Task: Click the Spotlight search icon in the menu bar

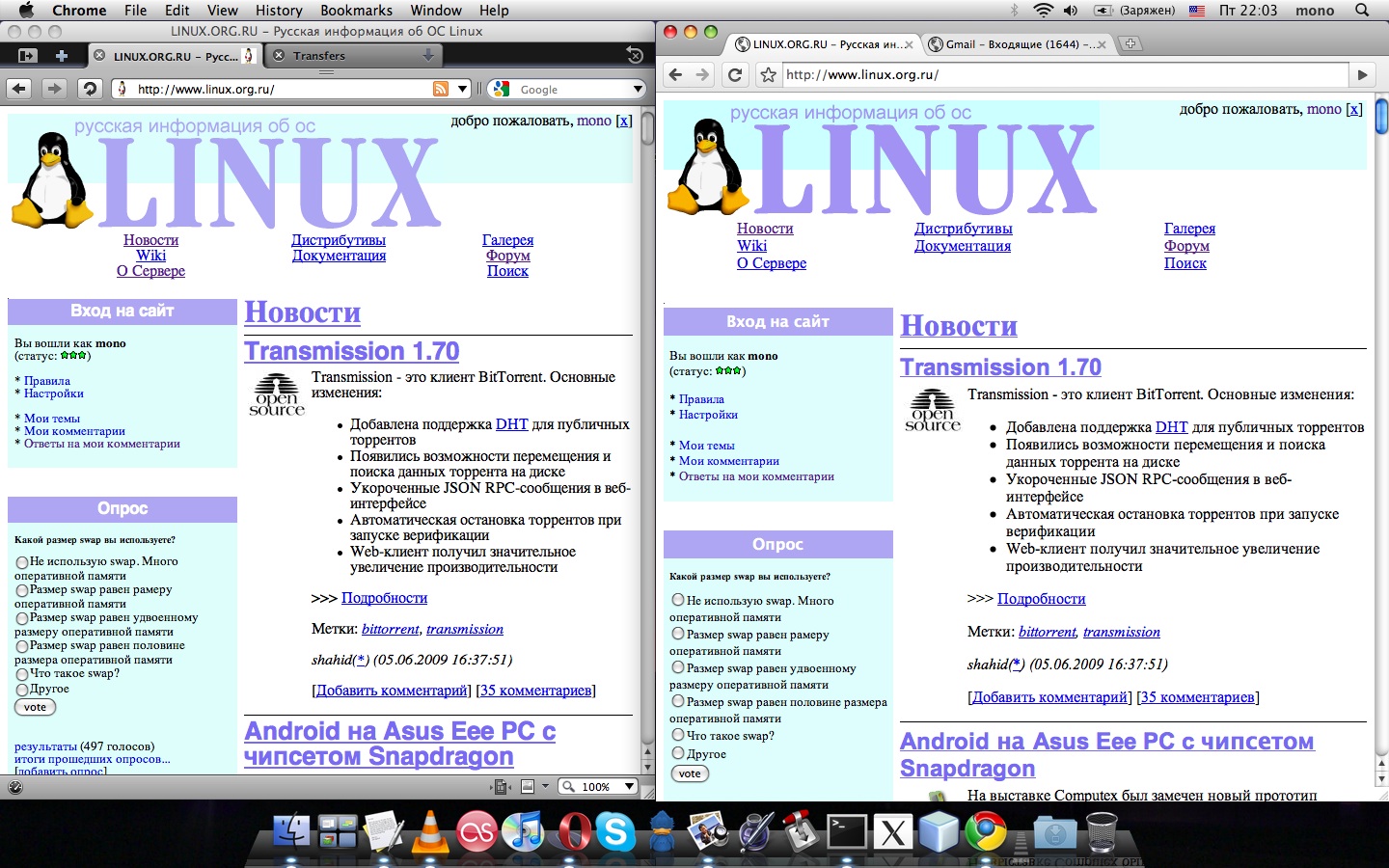Action: coord(1362,11)
